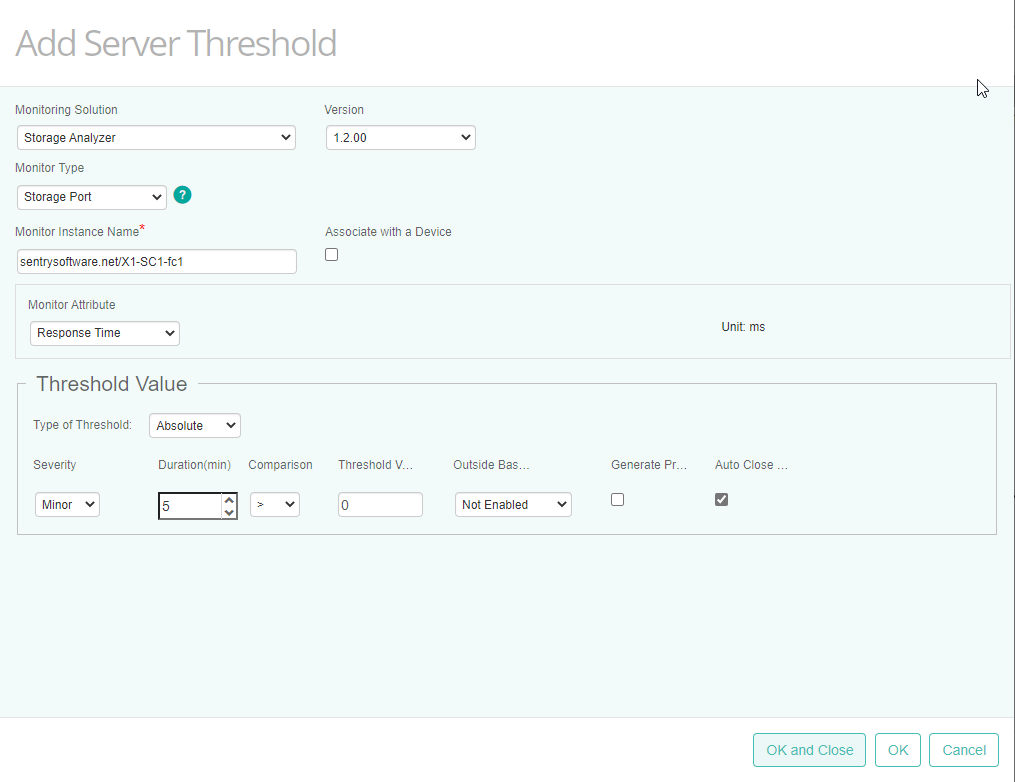
Task: Open the Outside Baseline dropdown
Action: tap(513, 504)
